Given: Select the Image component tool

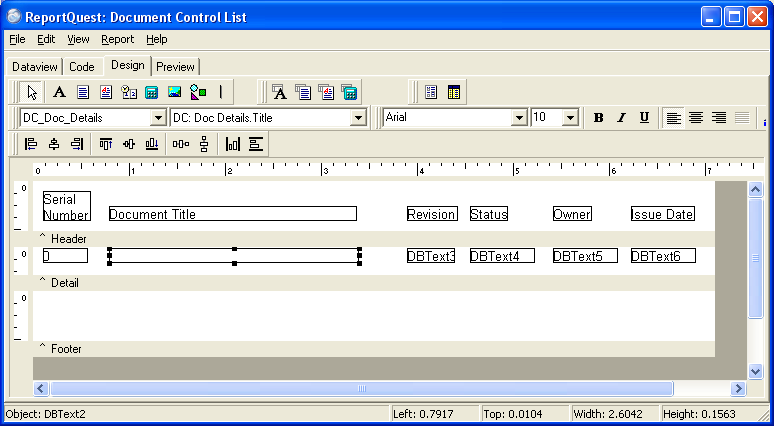Looking at the screenshot, I should [175, 92].
